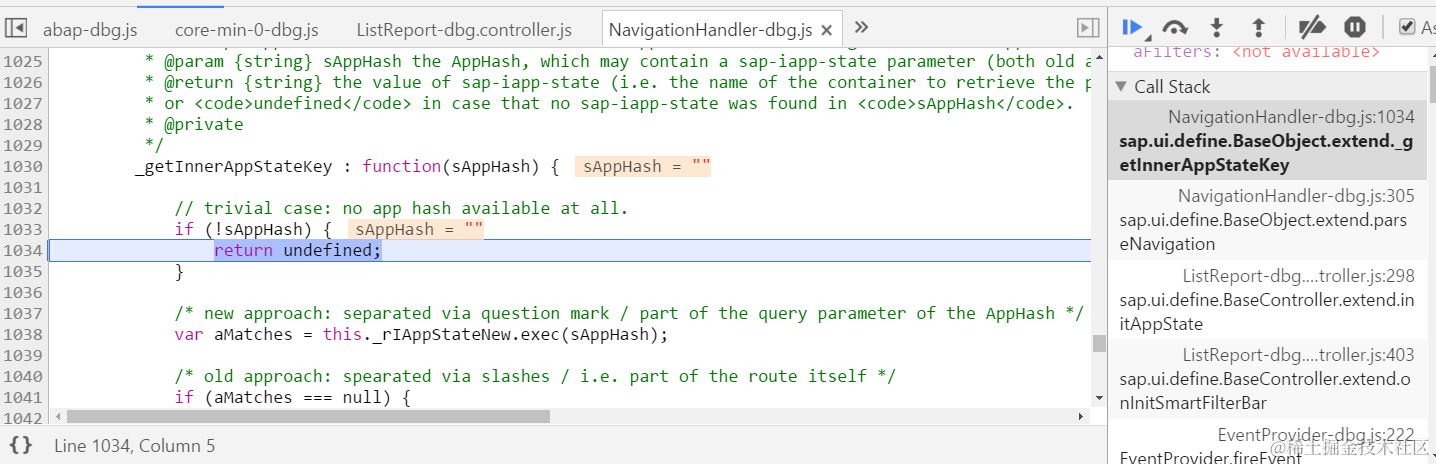This screenshot has height=464, width=1436.
Task: Set a breakpoint on line 1041
Action: (23, 398)
